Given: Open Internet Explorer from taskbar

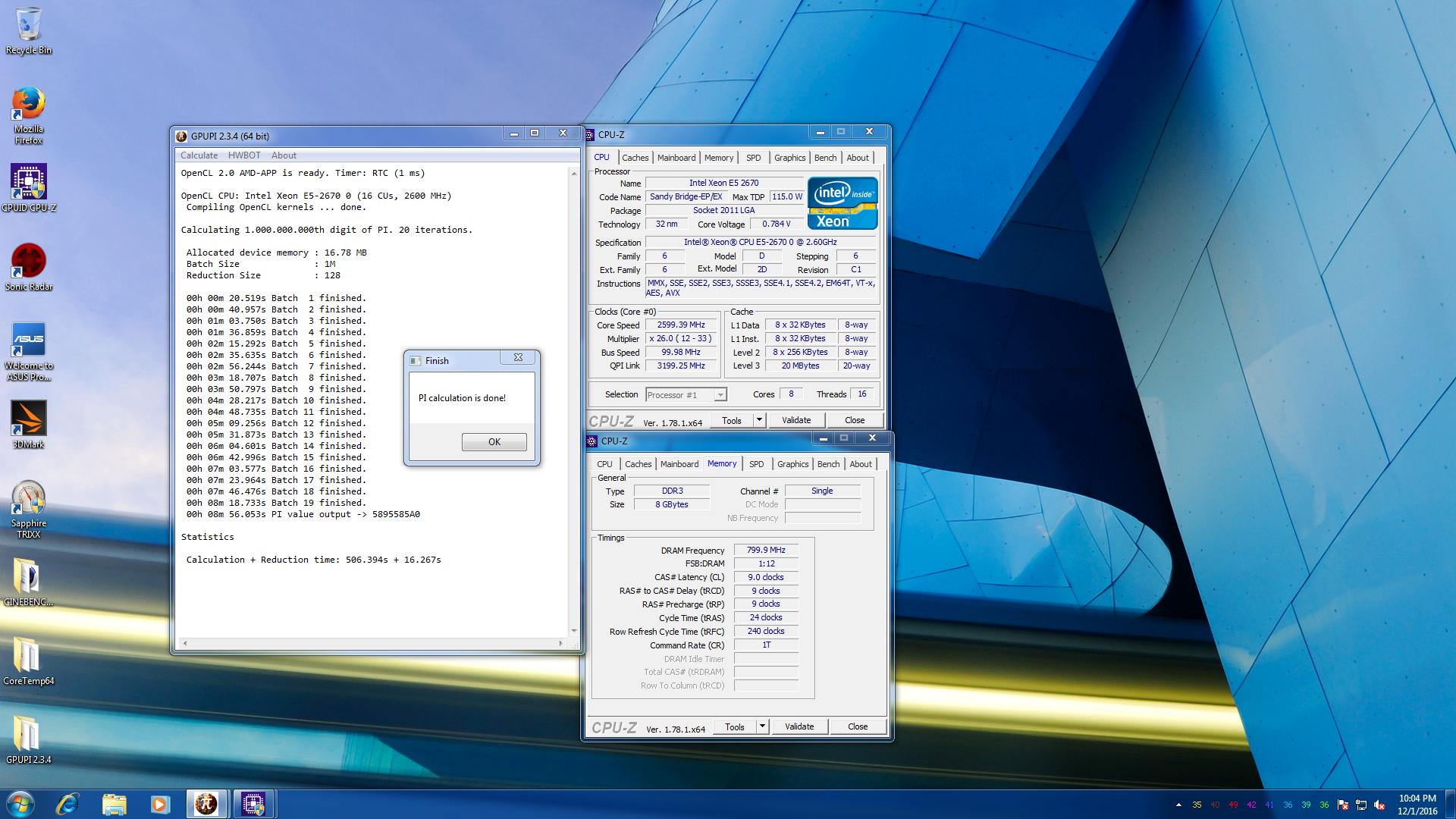Looking at the screenshot, I should pos(68,804).
